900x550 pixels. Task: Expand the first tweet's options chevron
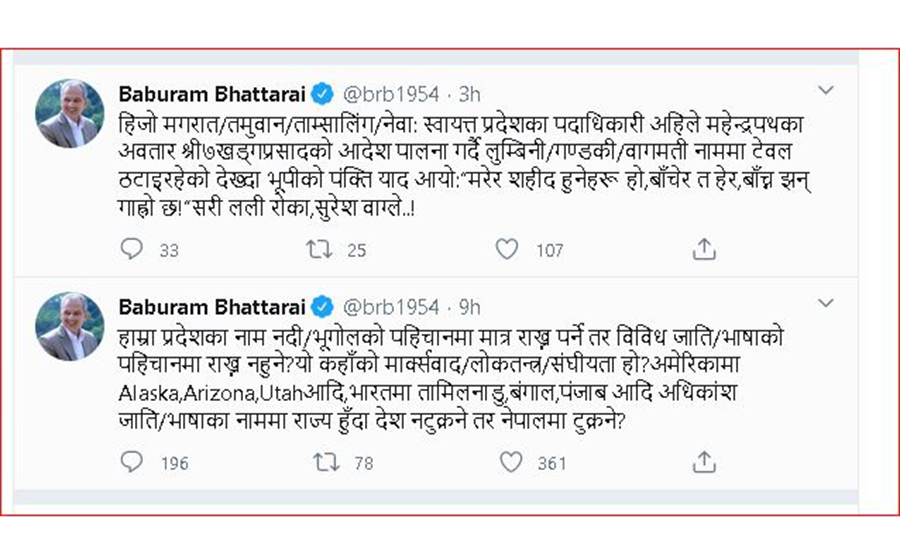826,91
